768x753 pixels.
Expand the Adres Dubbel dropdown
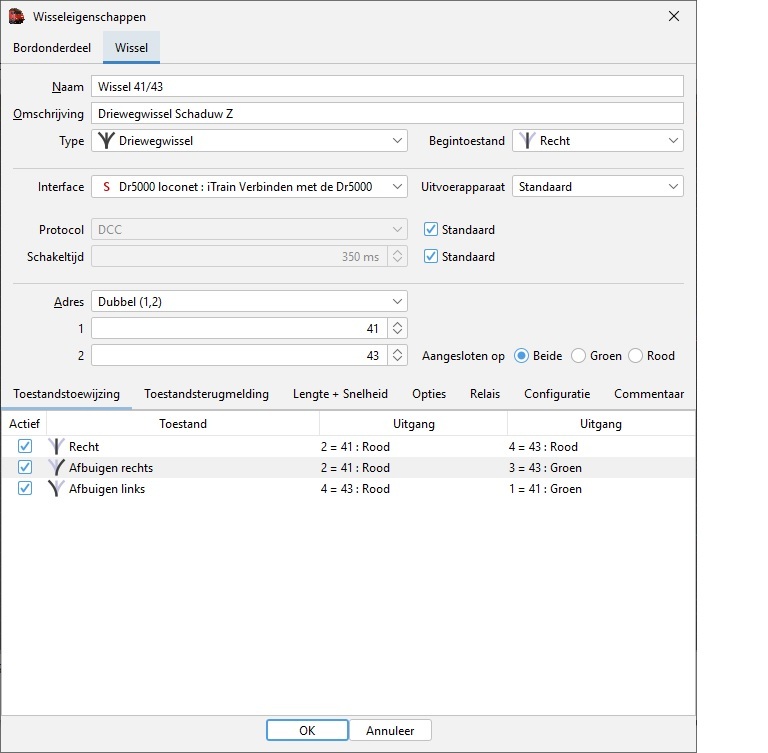click(397, 301)
